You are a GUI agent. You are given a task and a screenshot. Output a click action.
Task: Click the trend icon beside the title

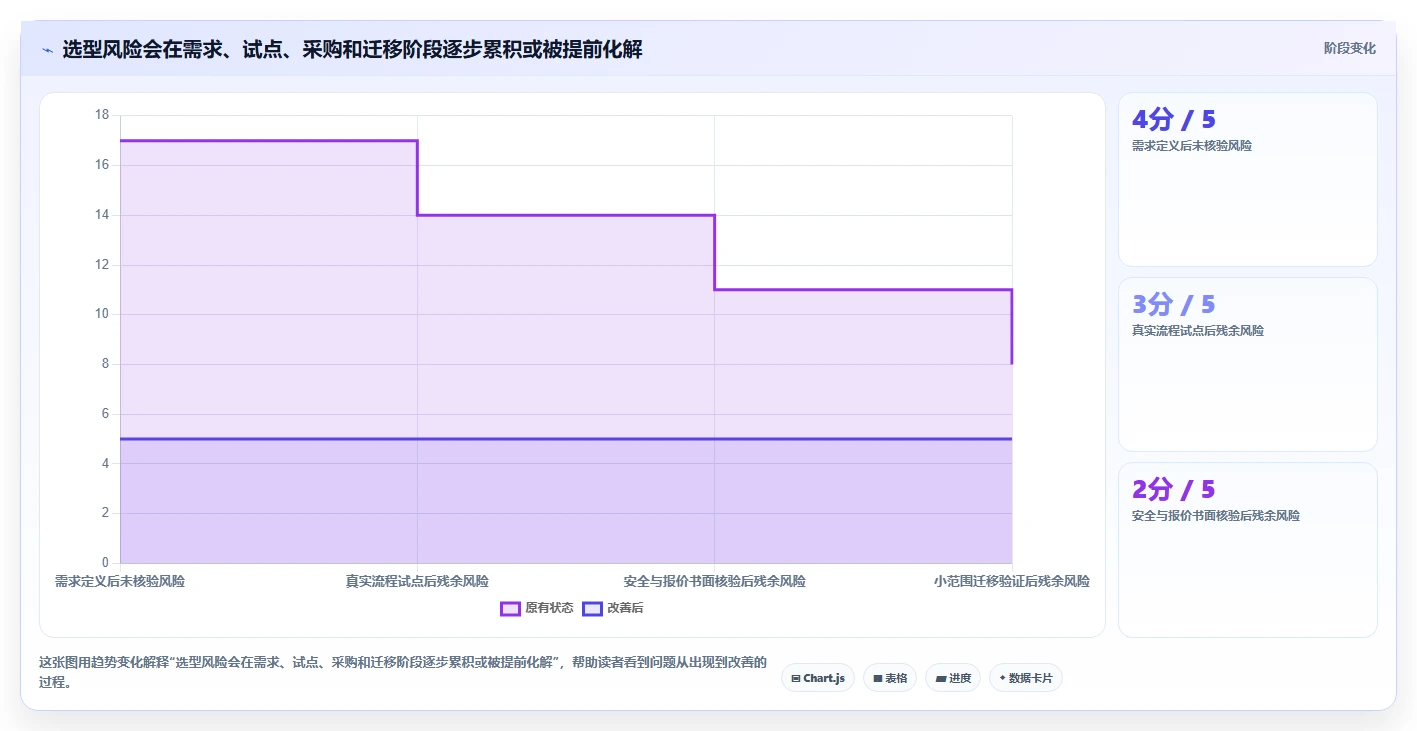tap(47, 49)
